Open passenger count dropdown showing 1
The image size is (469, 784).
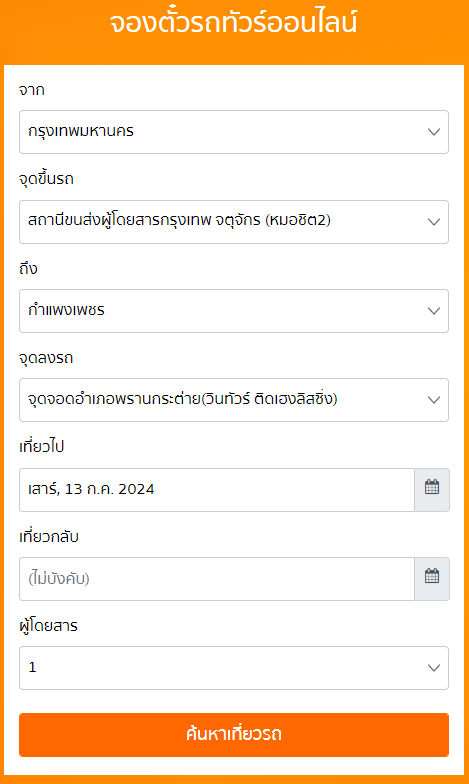pyautogui.click(x=234, y=668)
